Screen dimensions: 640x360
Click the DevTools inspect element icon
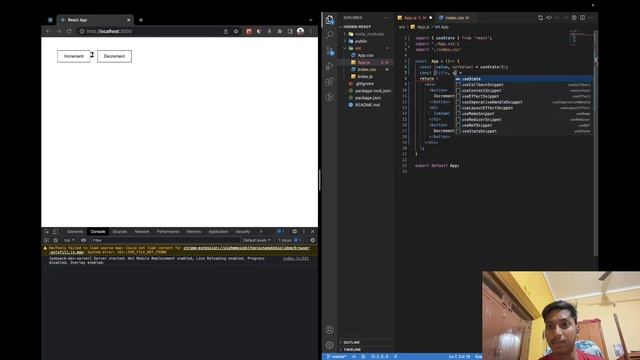[x=47, y=231]
